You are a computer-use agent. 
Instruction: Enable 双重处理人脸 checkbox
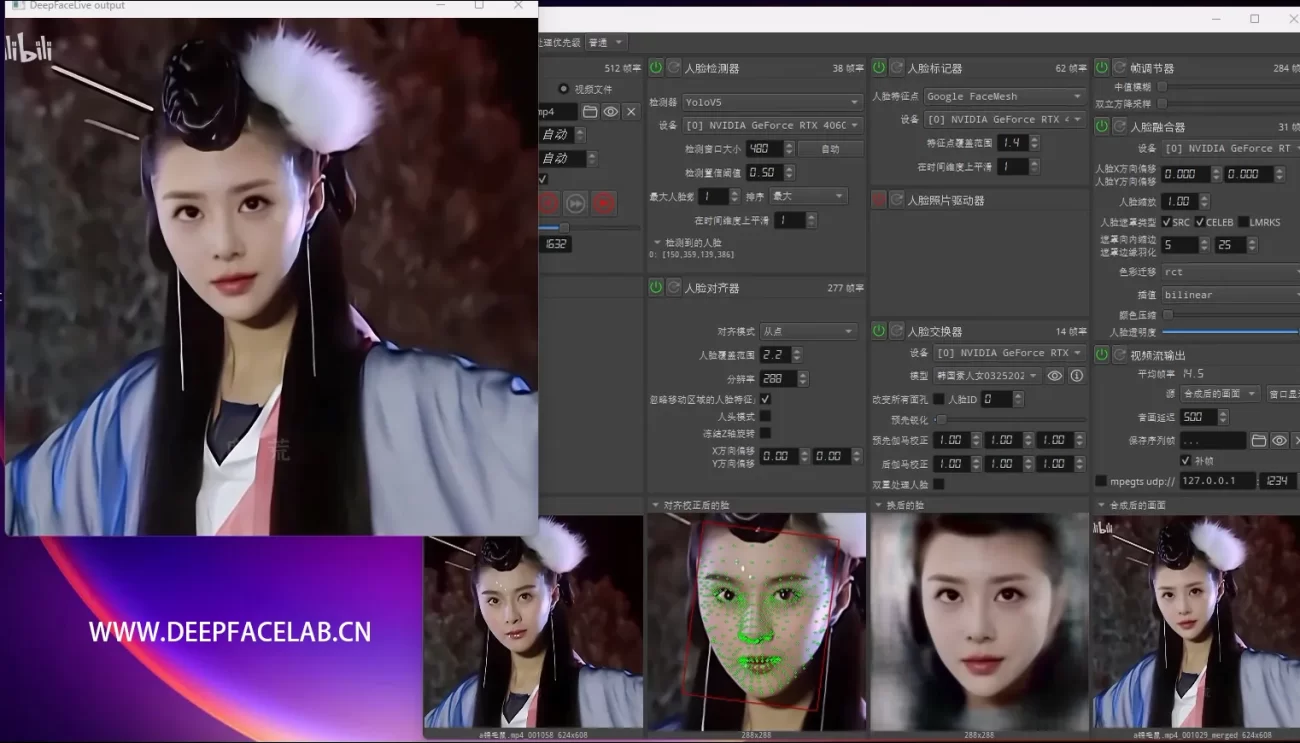pos(938,484)
